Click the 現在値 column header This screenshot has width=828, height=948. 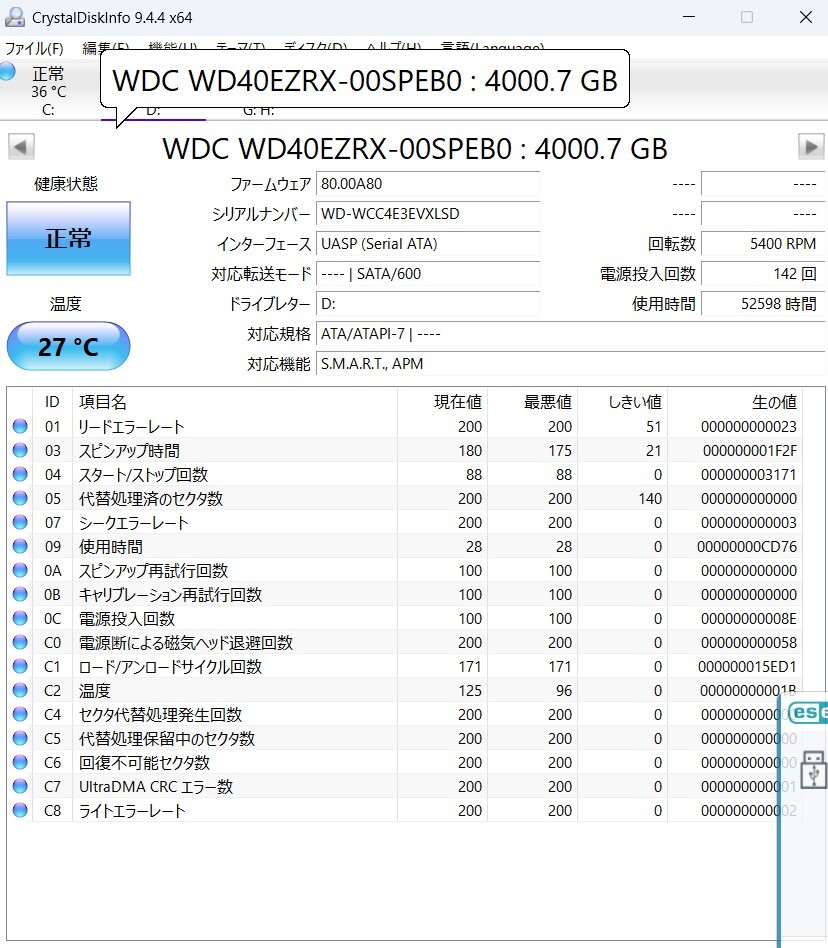[442, 402]
